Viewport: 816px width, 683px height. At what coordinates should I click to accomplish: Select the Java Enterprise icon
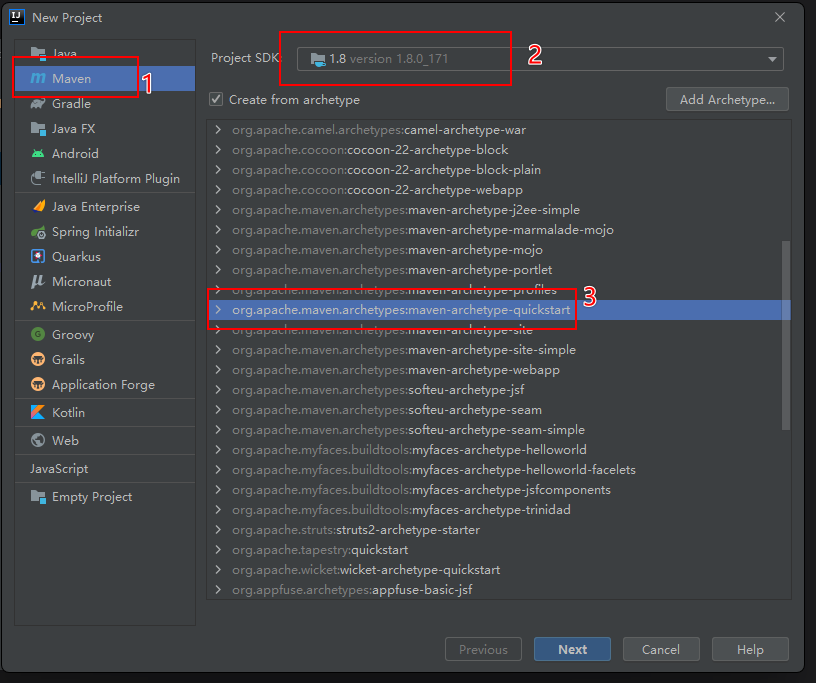[38, 207]
